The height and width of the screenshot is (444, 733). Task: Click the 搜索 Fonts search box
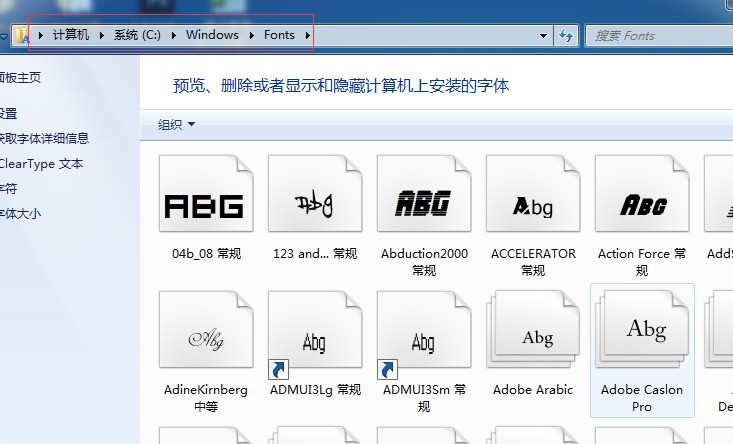click(659, 36)
